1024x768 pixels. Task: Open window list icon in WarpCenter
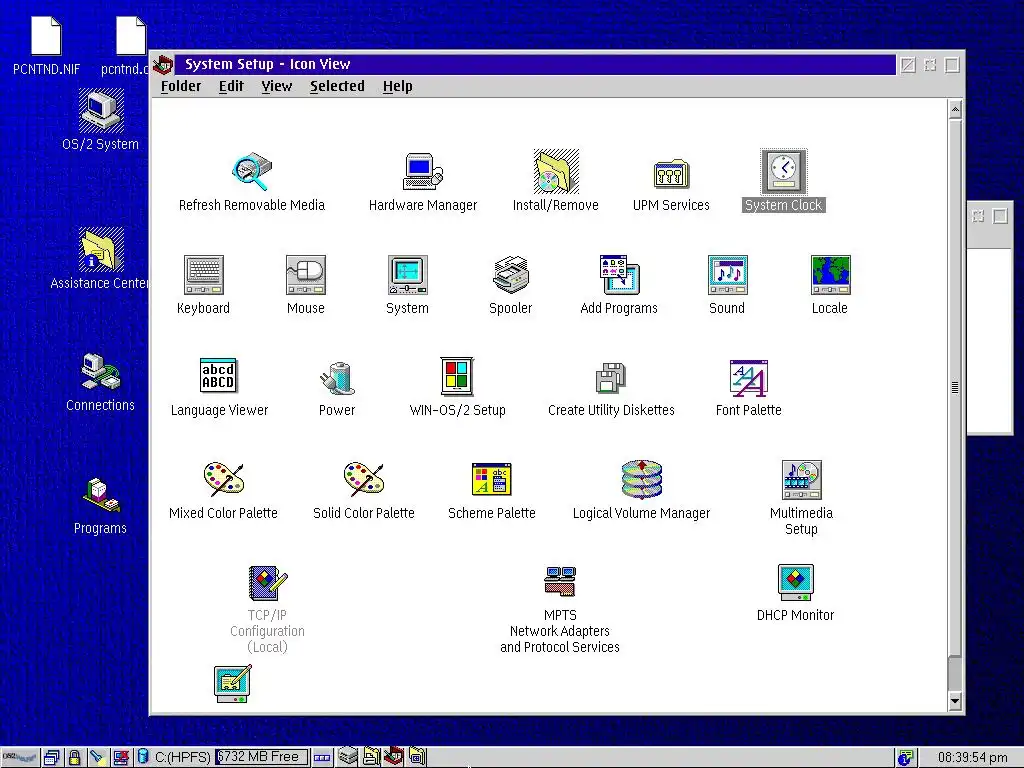(x=52, y=758)
